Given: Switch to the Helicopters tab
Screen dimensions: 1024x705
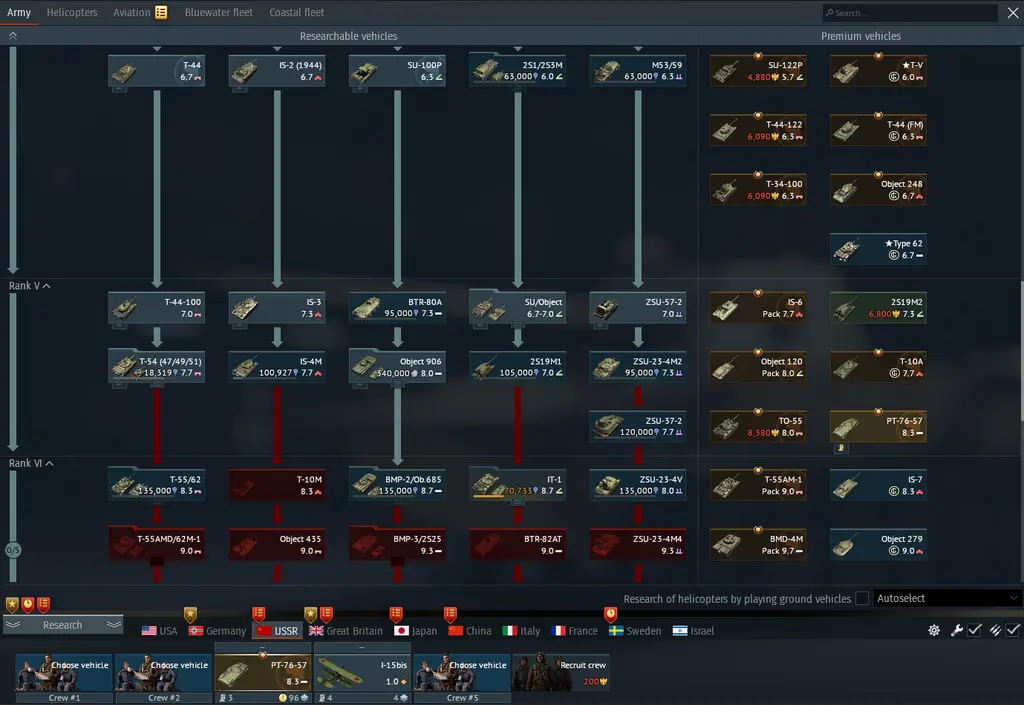Looking at the screenshot, I should [x=72, y=13].
